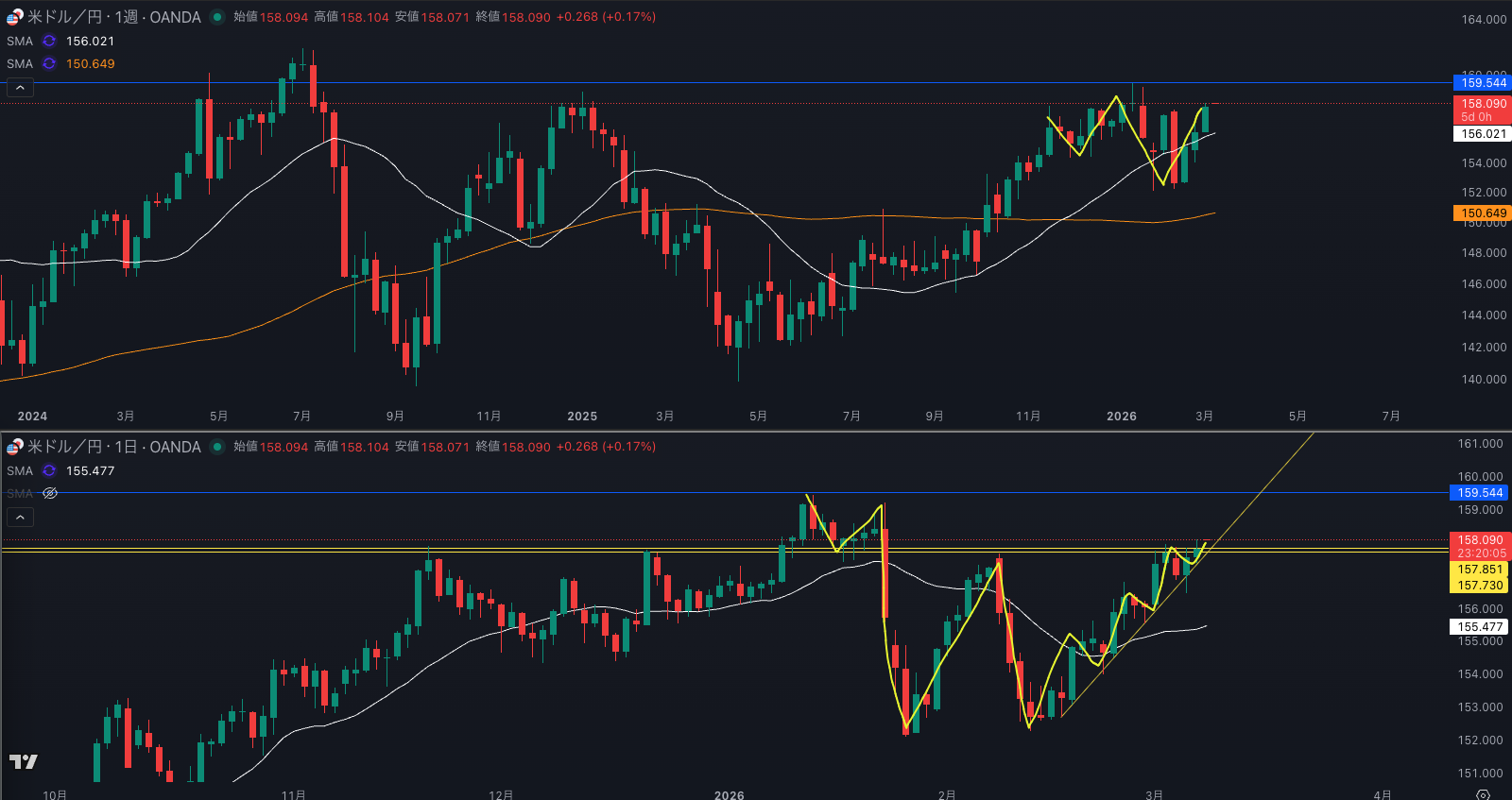Click the USD/JPY flag icon on weekly chart
Screen dimensions: 1512x800
click(15, 17)
